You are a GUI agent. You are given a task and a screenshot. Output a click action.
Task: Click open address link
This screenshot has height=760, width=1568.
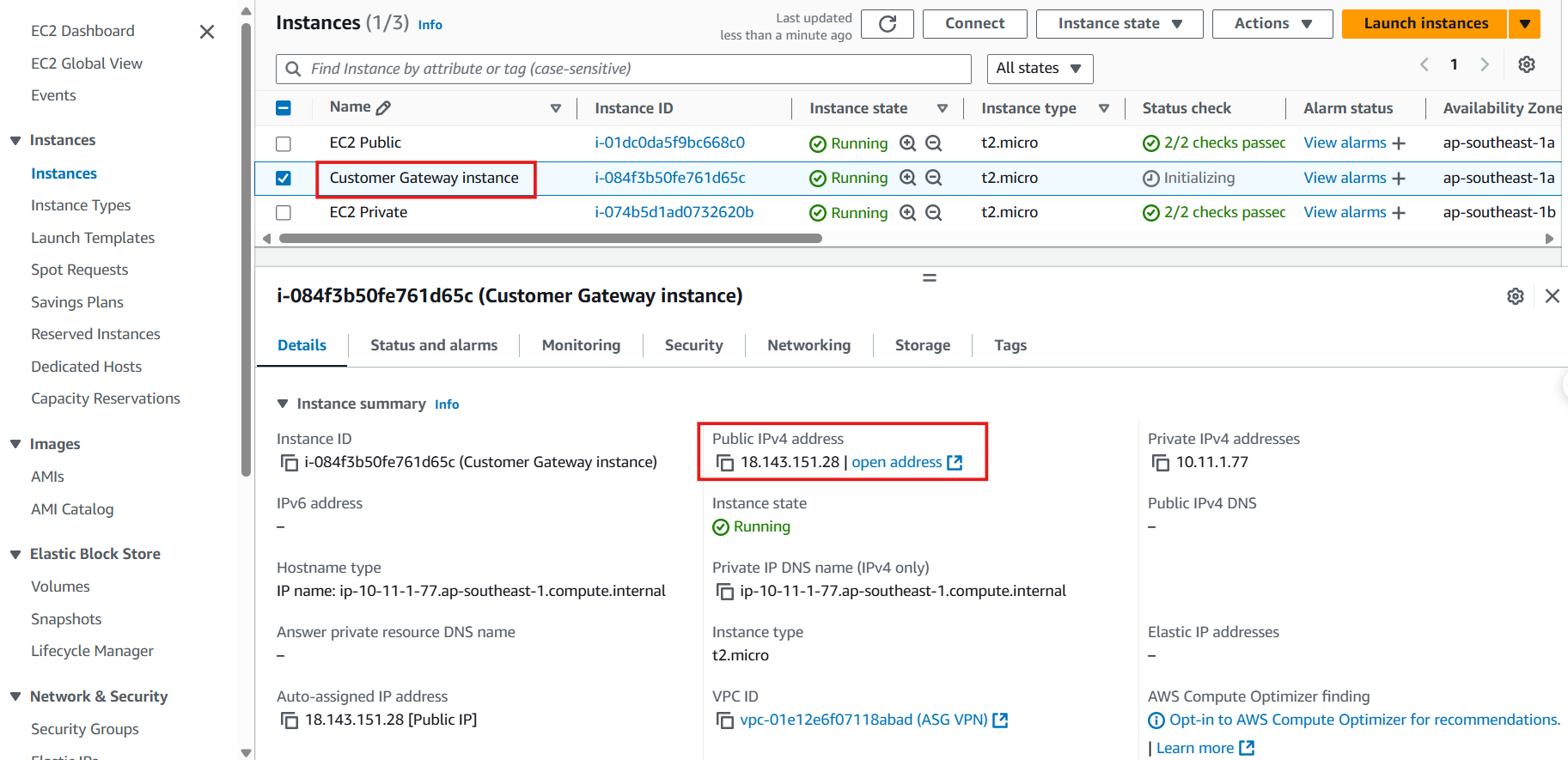point(897,462)
